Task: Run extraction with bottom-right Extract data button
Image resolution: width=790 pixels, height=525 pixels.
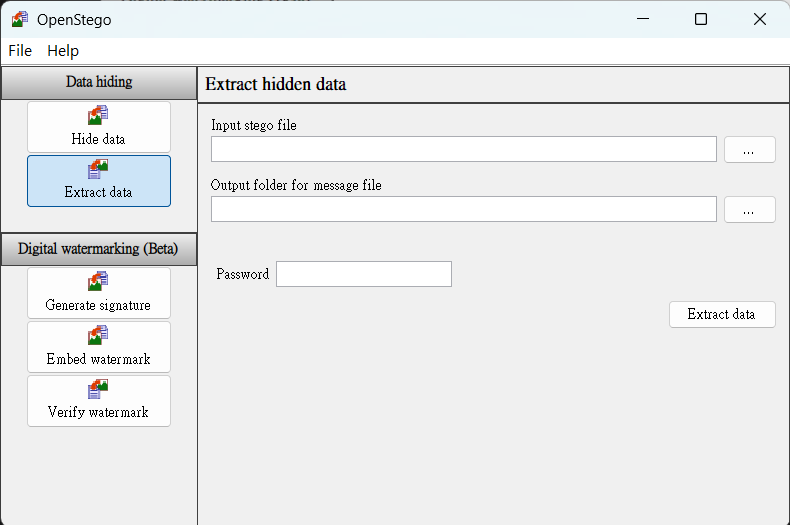Action: 722,314
